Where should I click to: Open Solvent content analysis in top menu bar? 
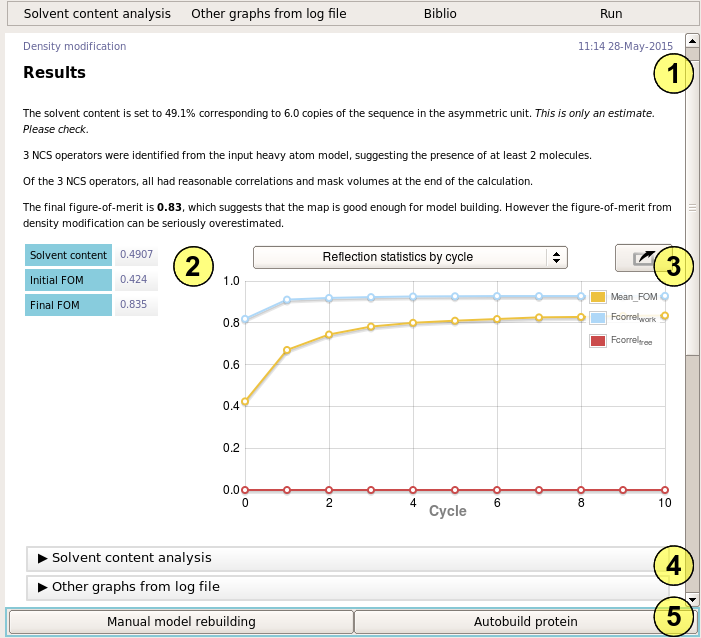(97, 14)
